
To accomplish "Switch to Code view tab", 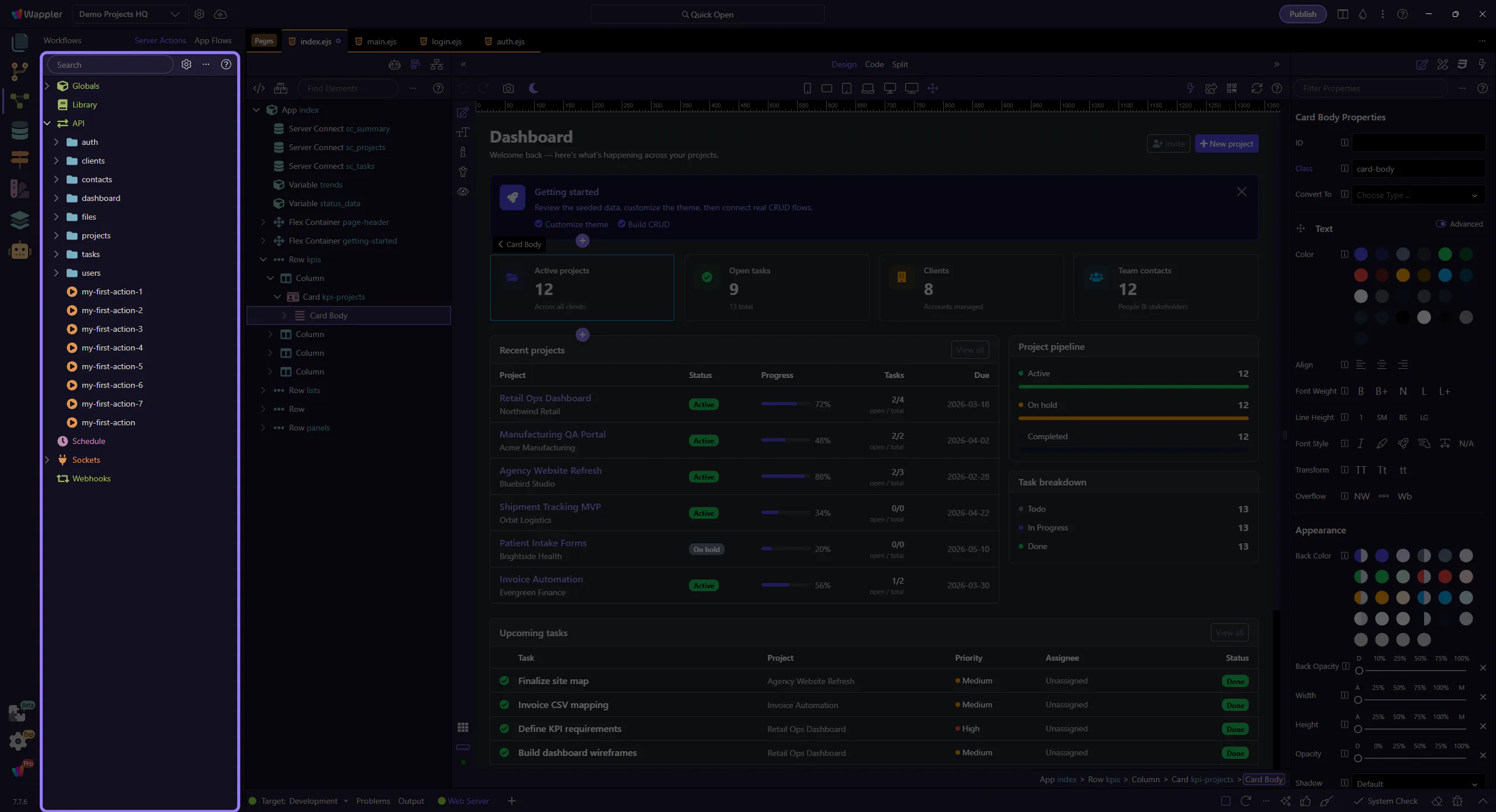I will (874, 64).
